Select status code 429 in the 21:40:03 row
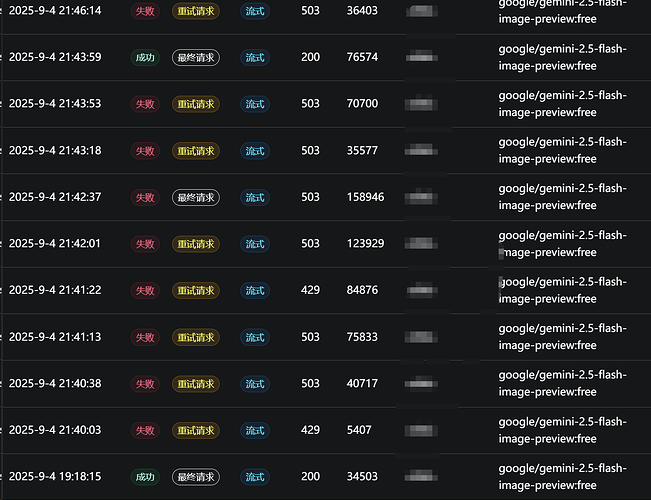 tap(311, 430)
